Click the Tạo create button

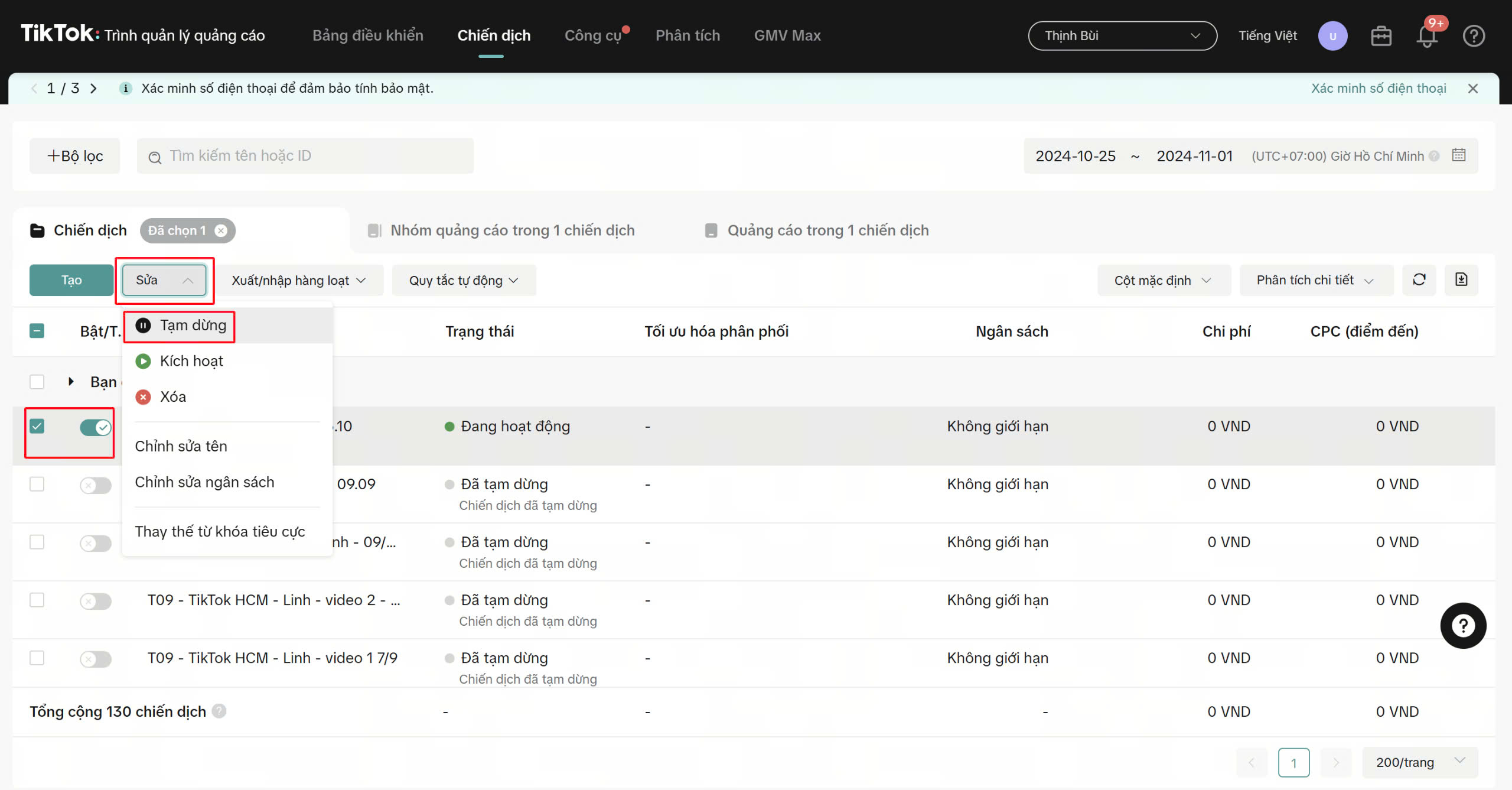(71, 280)
